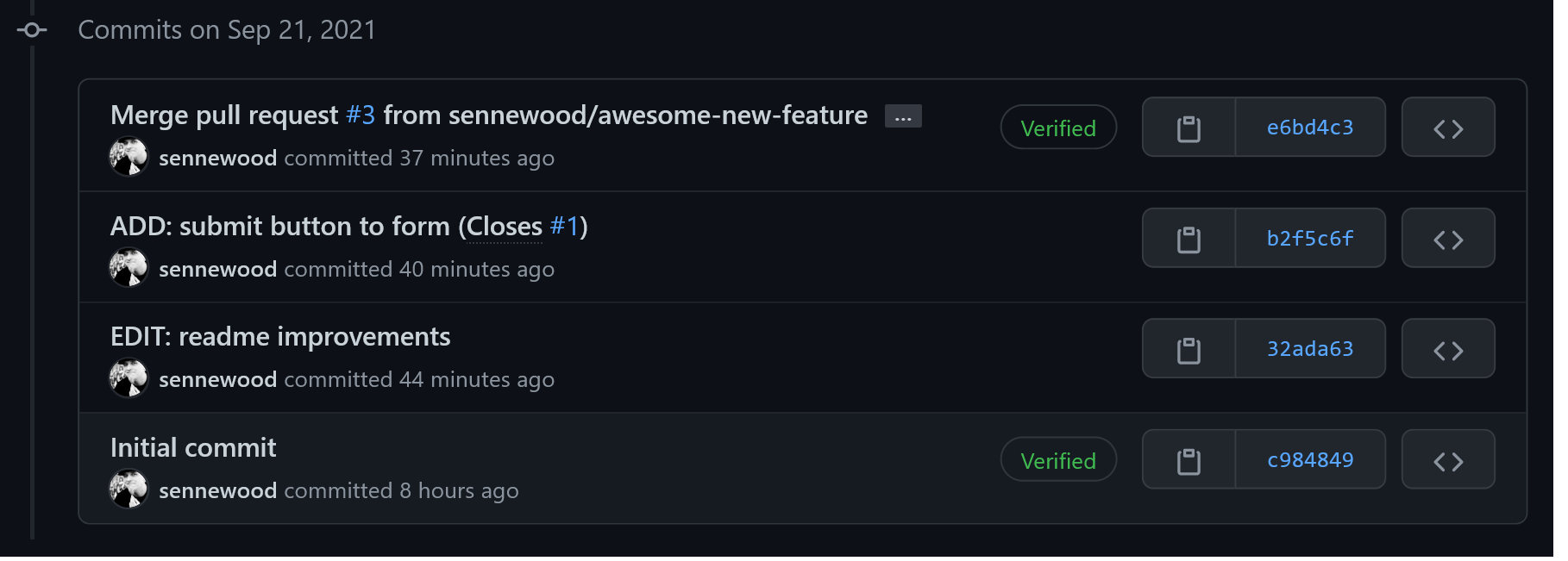Copy full SHA for commit 32ada63
Viewport: 1568px width, 561px height.
coord(1189,350)
